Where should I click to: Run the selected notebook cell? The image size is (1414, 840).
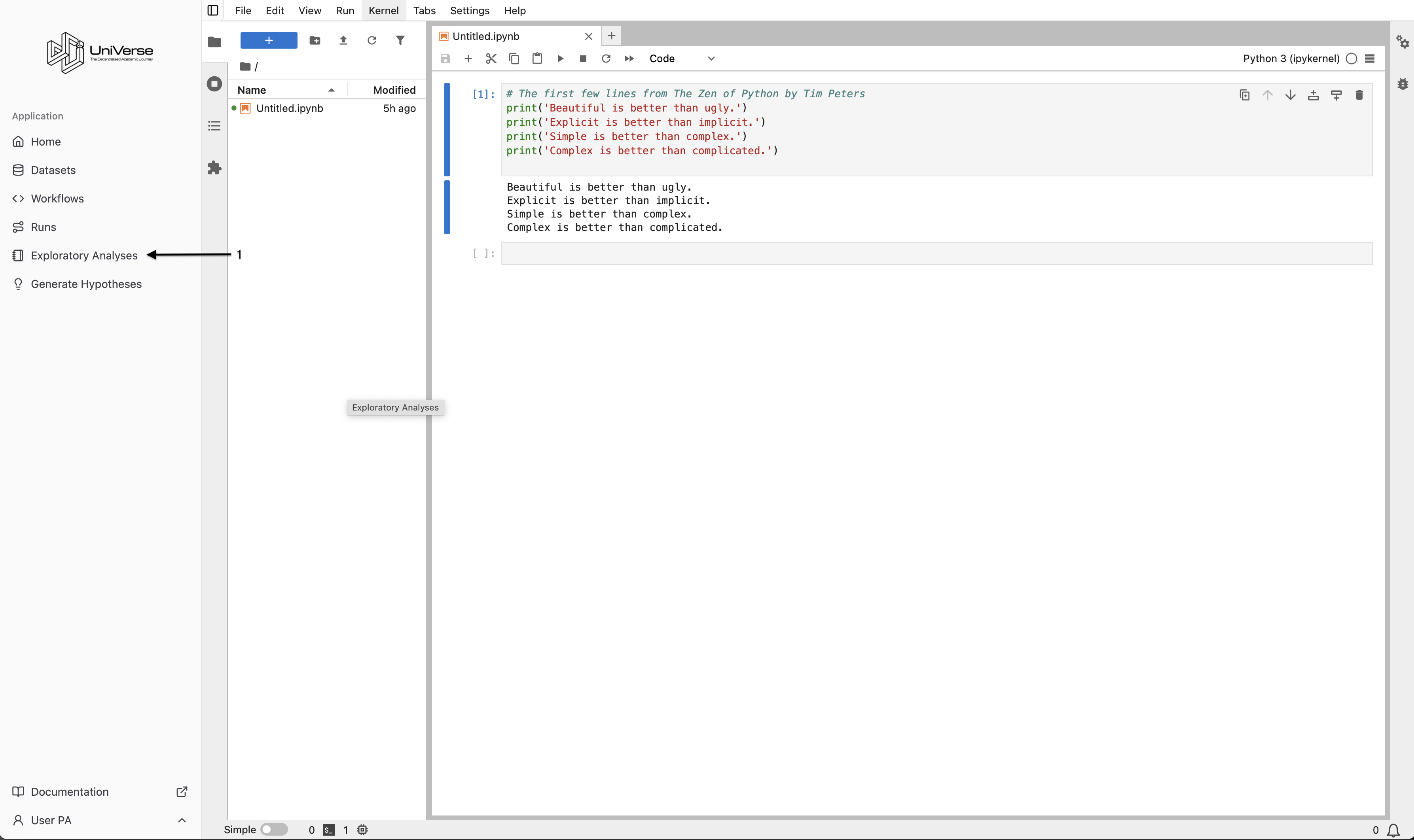(x=560, y=58)
